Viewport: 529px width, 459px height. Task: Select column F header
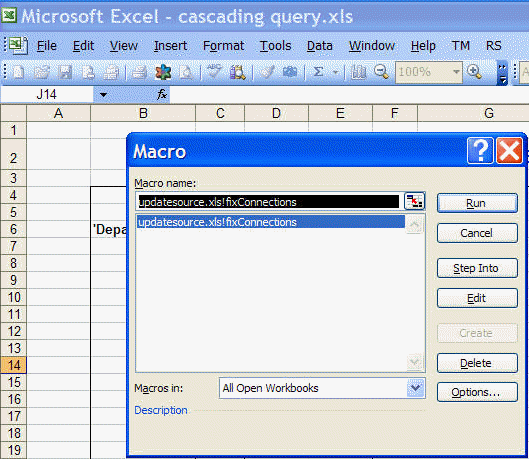click(395, 113)
